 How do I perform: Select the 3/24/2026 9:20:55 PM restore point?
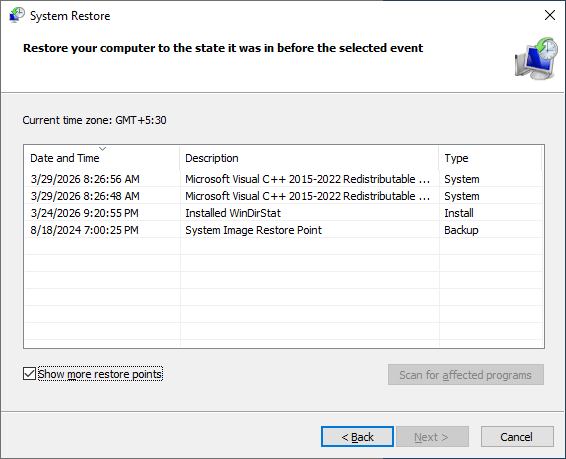coord(283,213)
